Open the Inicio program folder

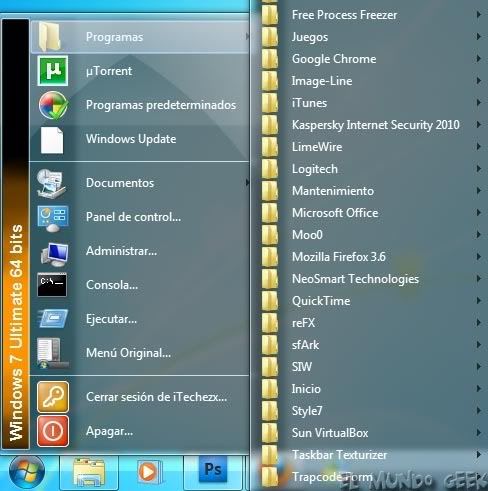pos(371,389)
